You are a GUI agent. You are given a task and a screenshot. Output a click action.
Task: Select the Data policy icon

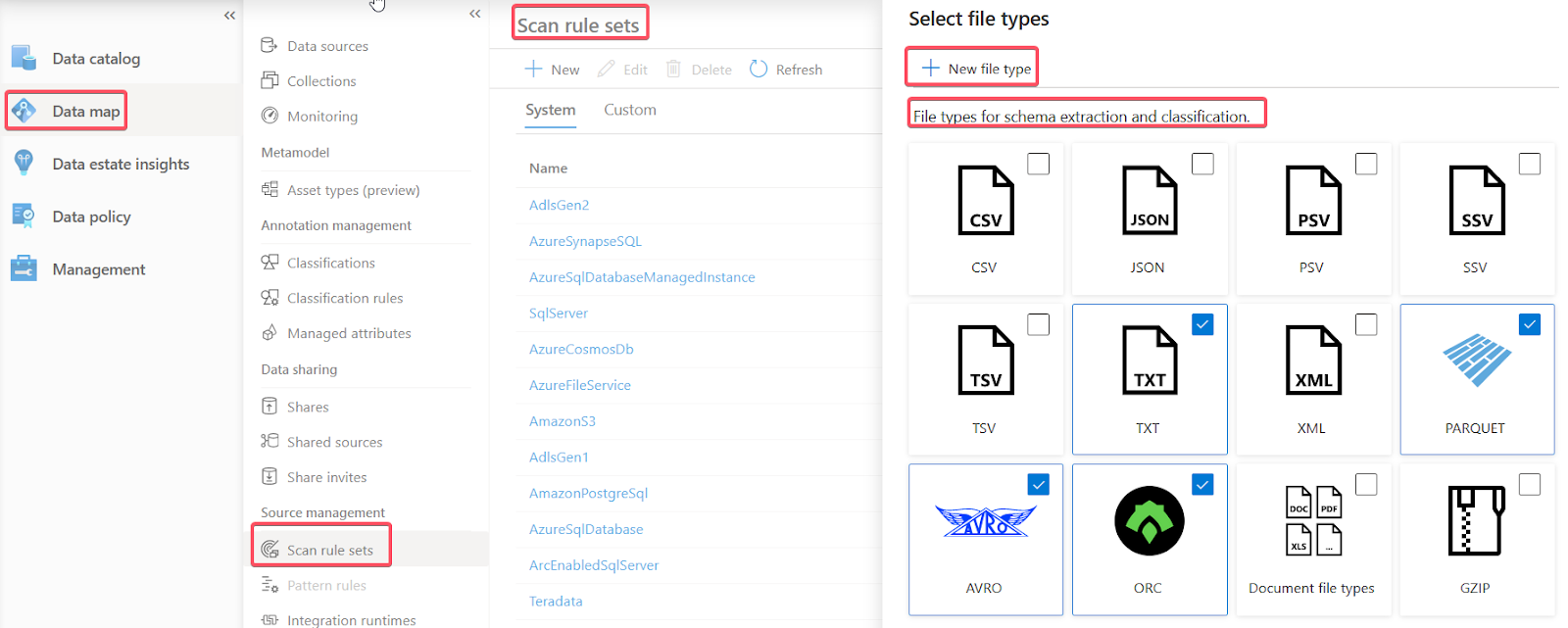point(24,216)
